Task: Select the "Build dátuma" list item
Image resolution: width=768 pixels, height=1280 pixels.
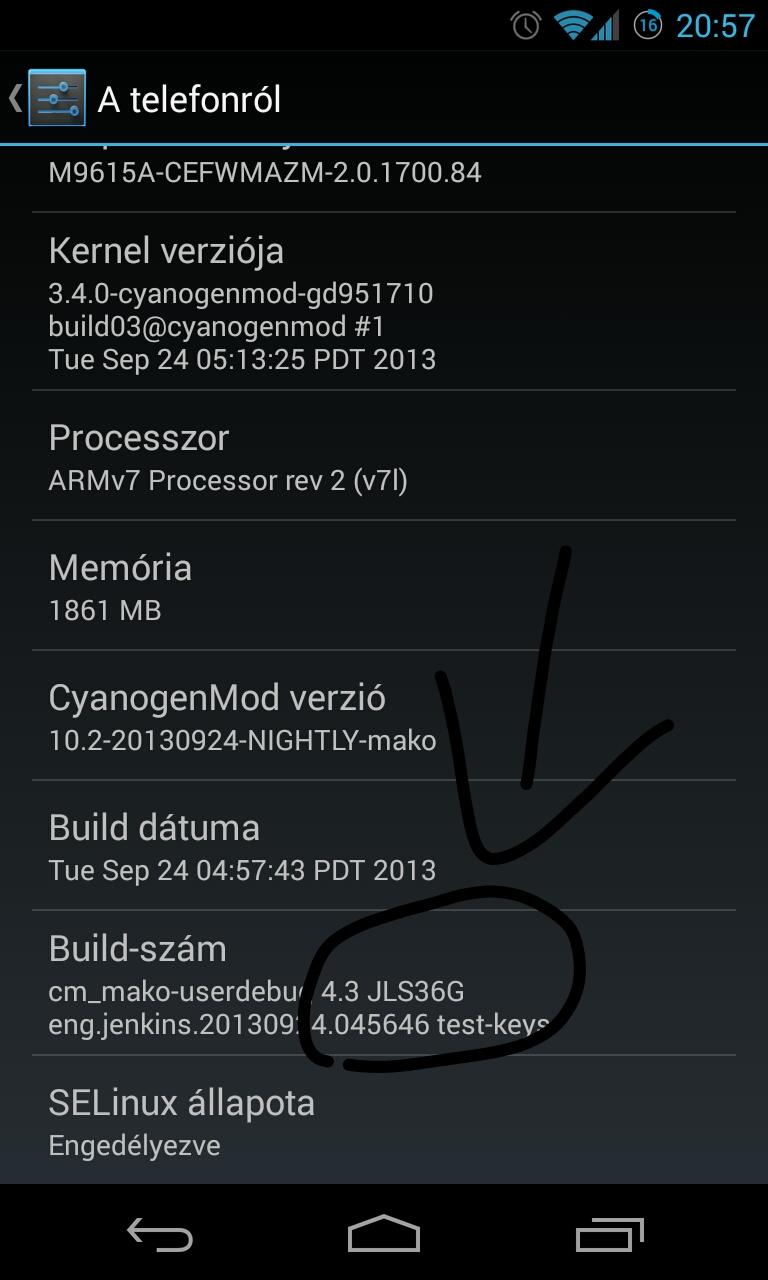Action: (x=384, y=846)
